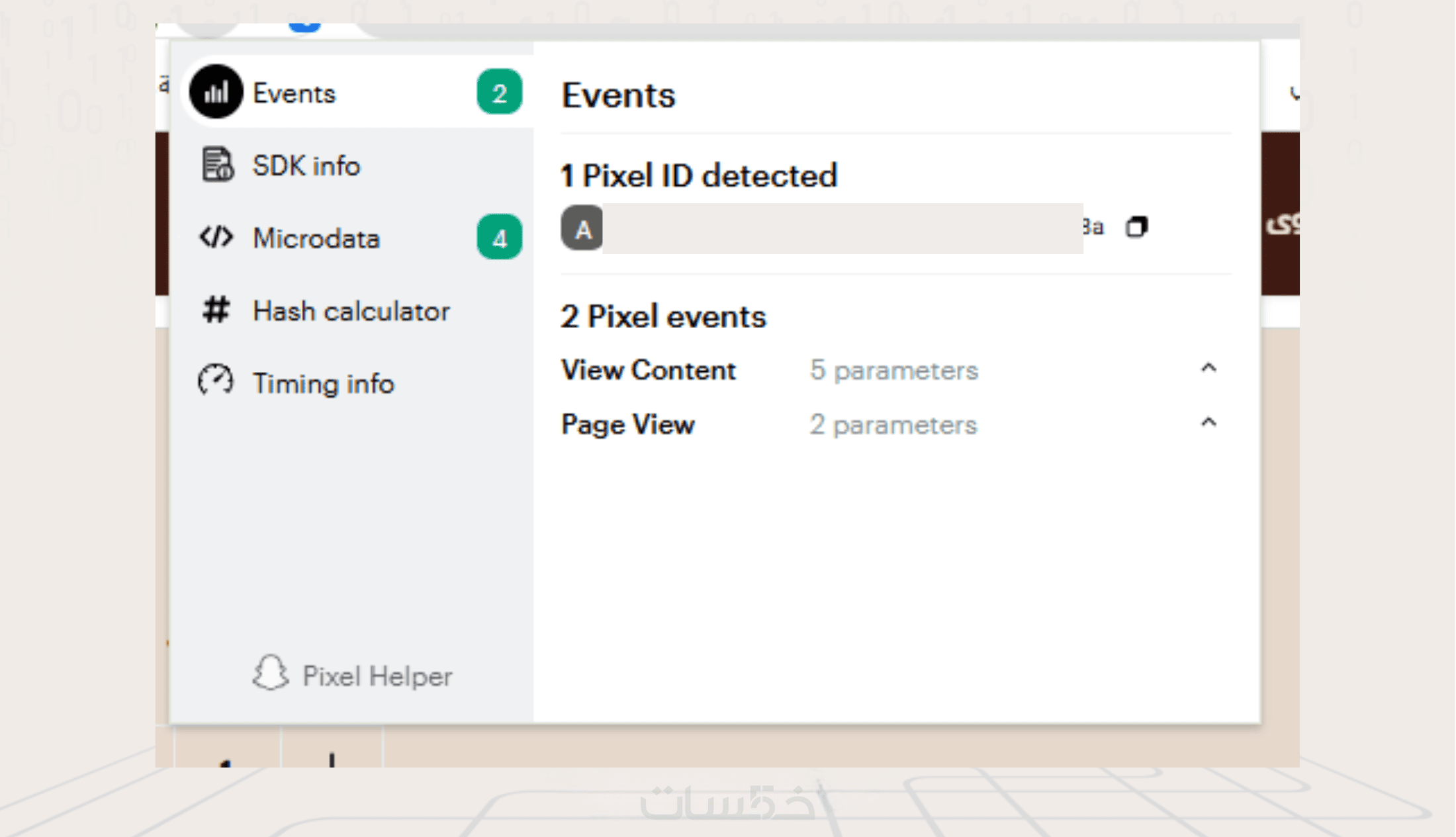
Task: Click the green Events count badge
Action: tap(499, 92)
